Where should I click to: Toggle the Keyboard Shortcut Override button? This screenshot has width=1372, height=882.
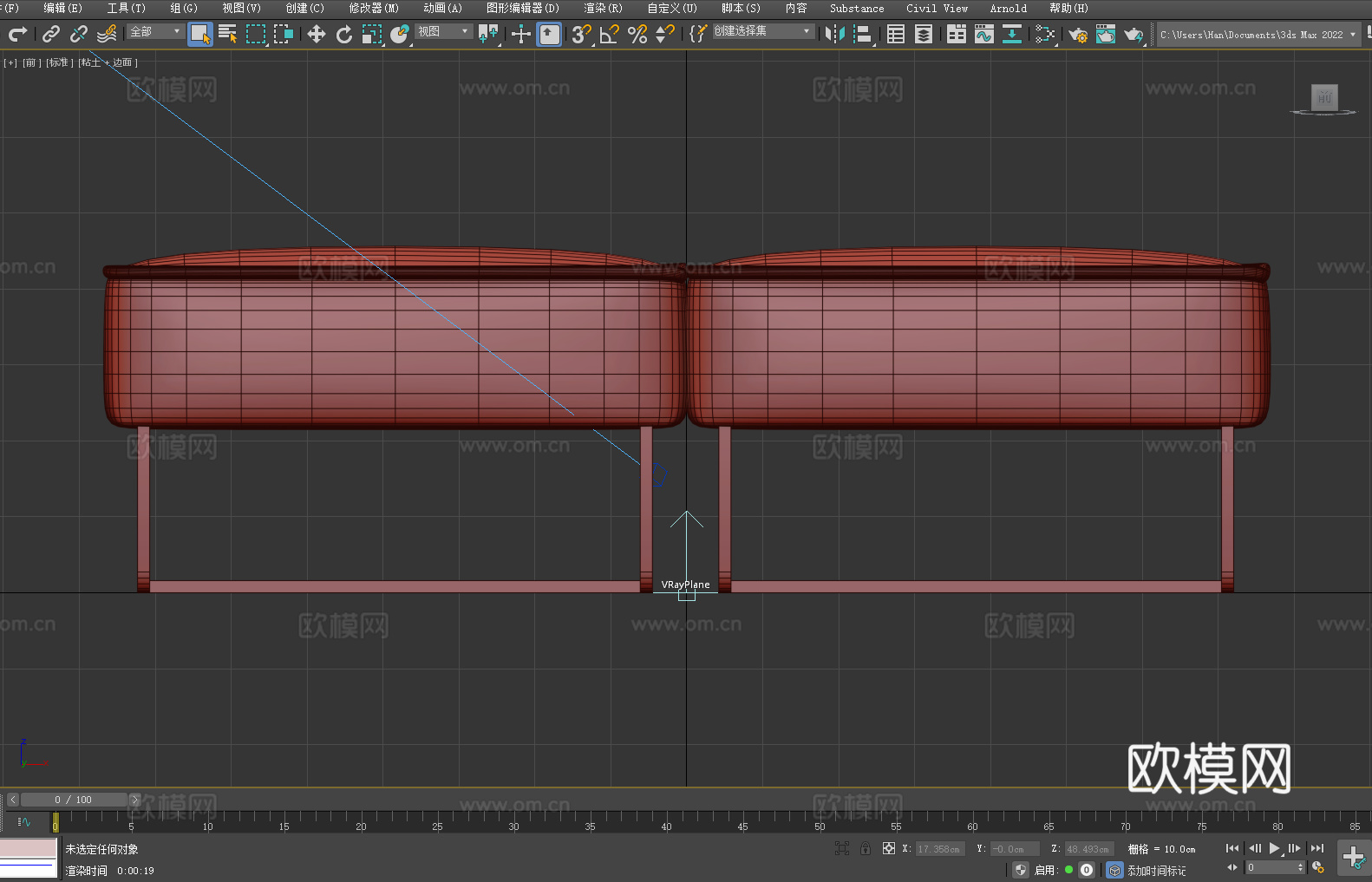(550, 34)
